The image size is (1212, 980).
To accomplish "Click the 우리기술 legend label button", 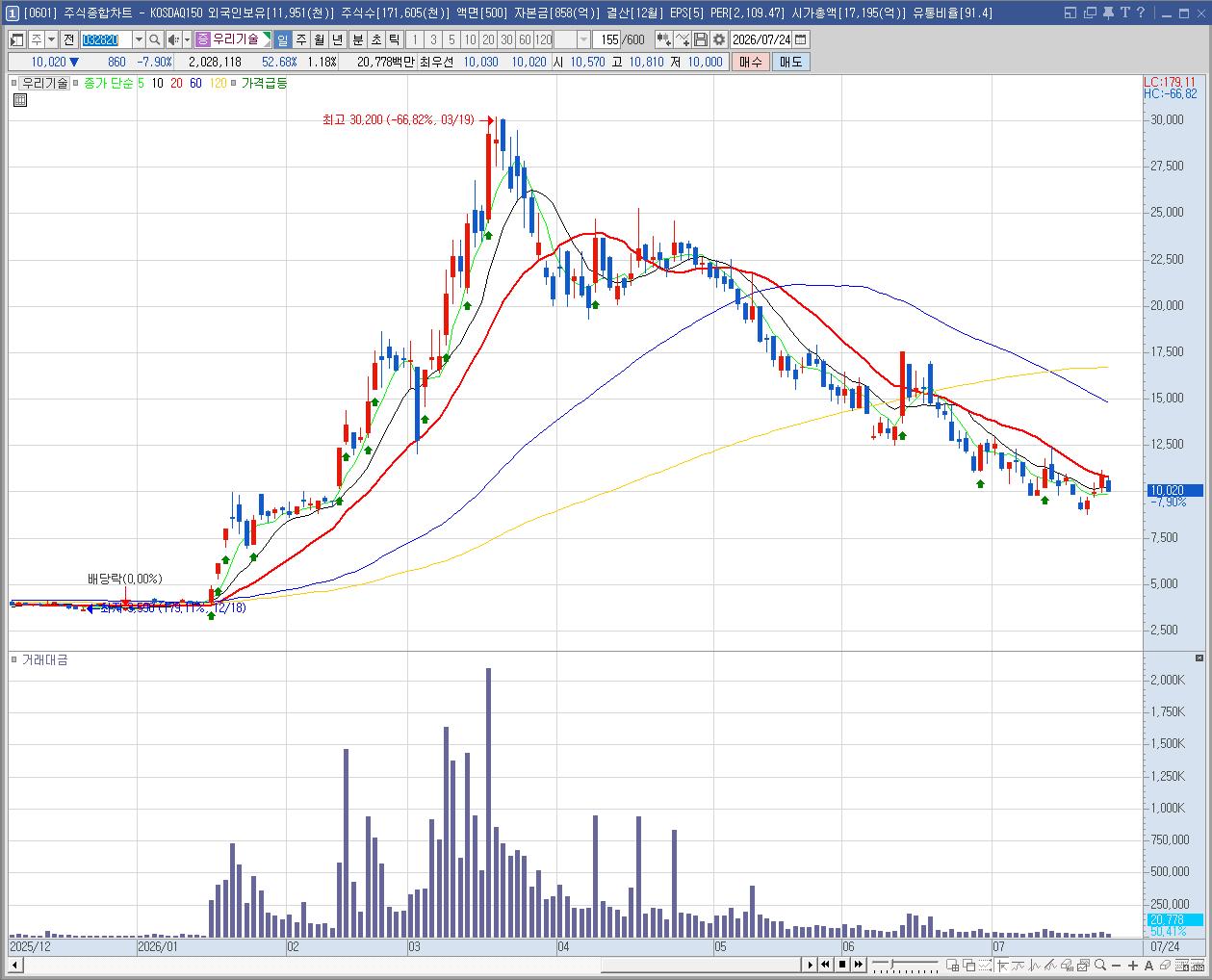I will (45, 83).
